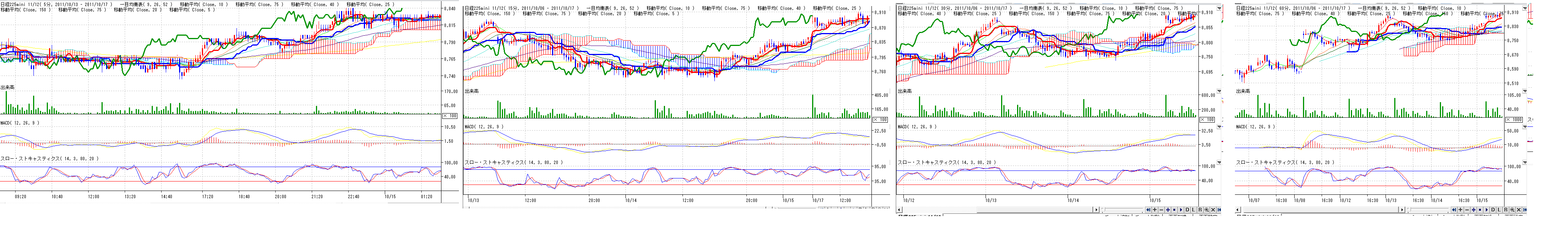Open MACD pane dropdown arrow on 30-minute chart
The width and height of the screenshot is (1568, 243).
[1219, 126]
